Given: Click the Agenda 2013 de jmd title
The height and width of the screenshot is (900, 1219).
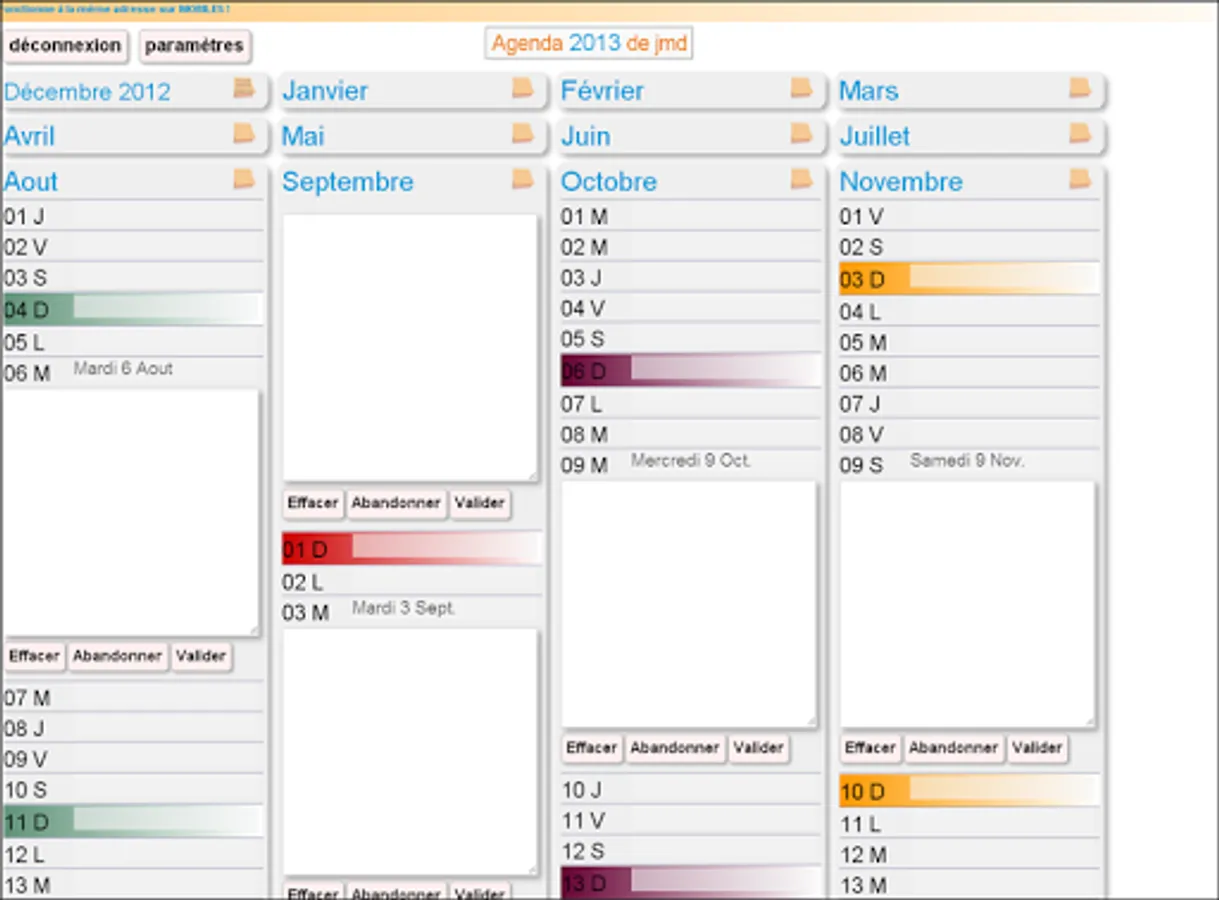Looking at the screenshot, I should pos(589,44).
